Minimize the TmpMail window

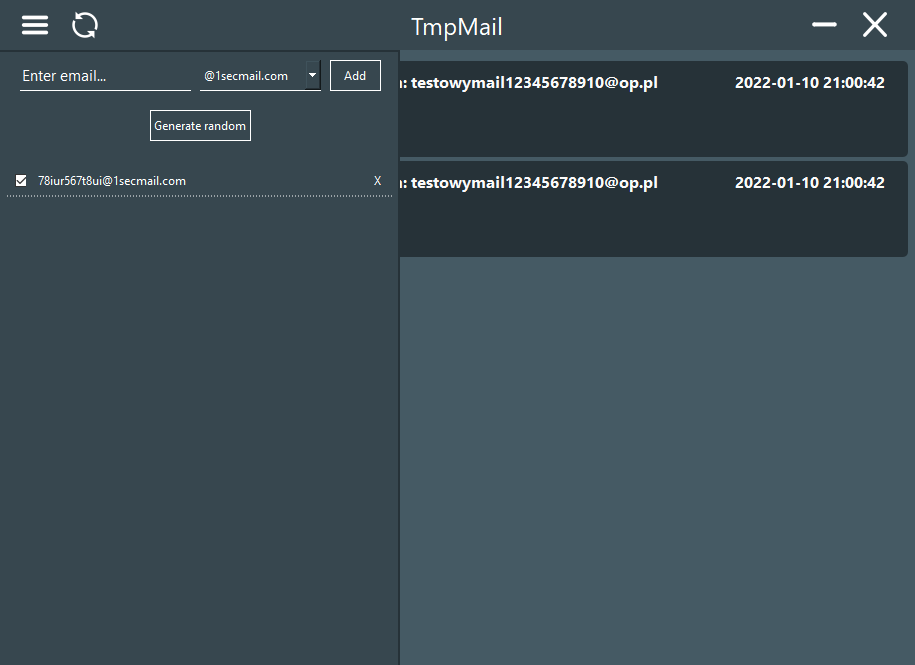[824, 25]
